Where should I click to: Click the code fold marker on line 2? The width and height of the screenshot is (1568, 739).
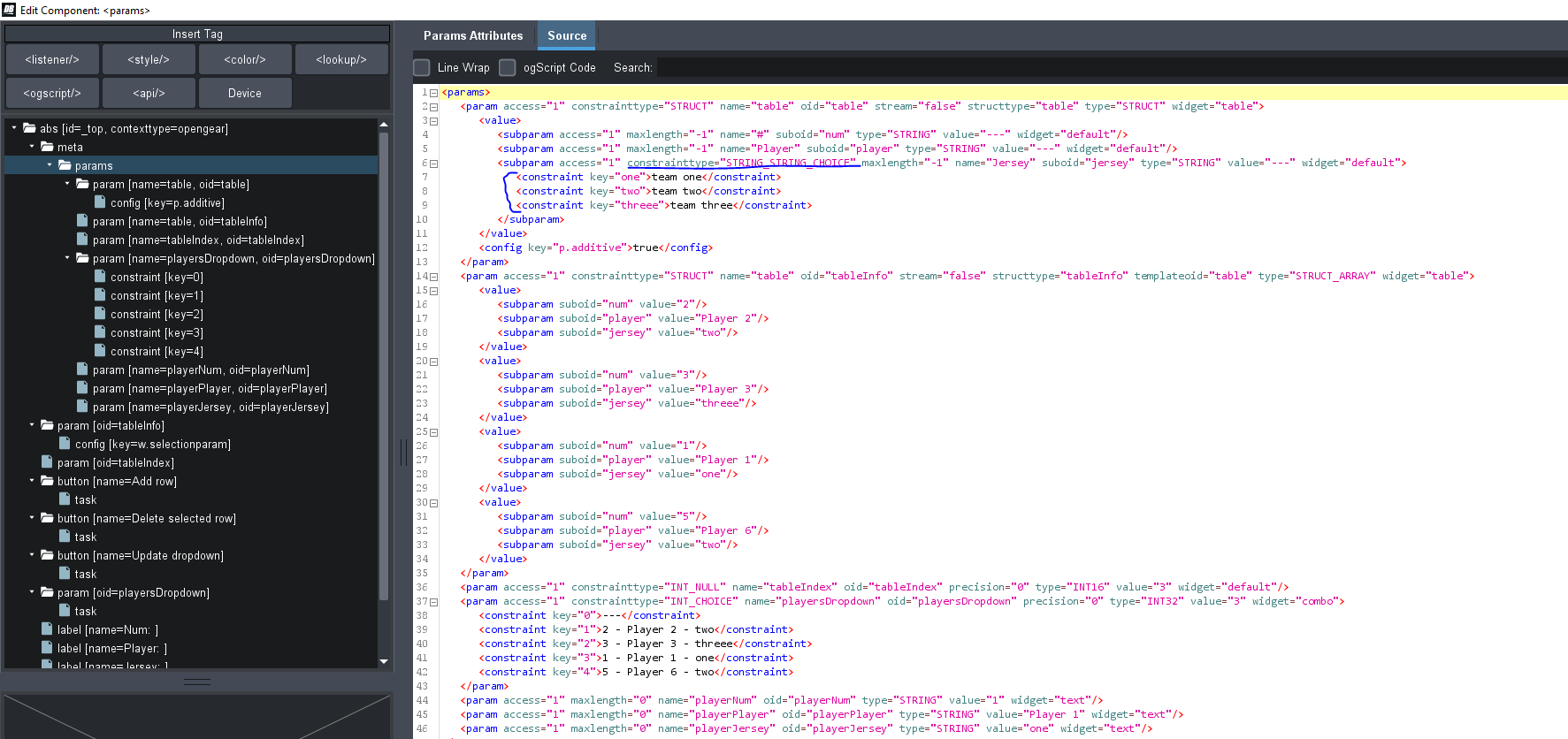(433, 107)
